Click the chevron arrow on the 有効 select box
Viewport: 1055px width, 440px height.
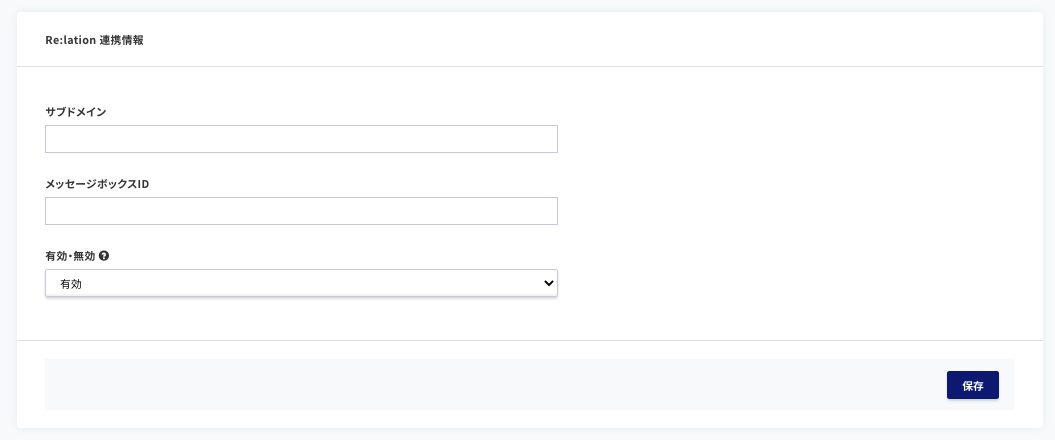pyautogui.click(x=548, y=284)
